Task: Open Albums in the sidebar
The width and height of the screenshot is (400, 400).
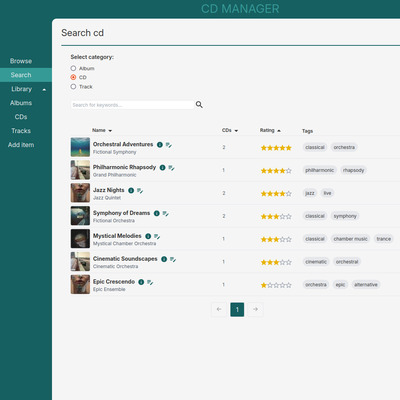Action: (x=21, y=103)
